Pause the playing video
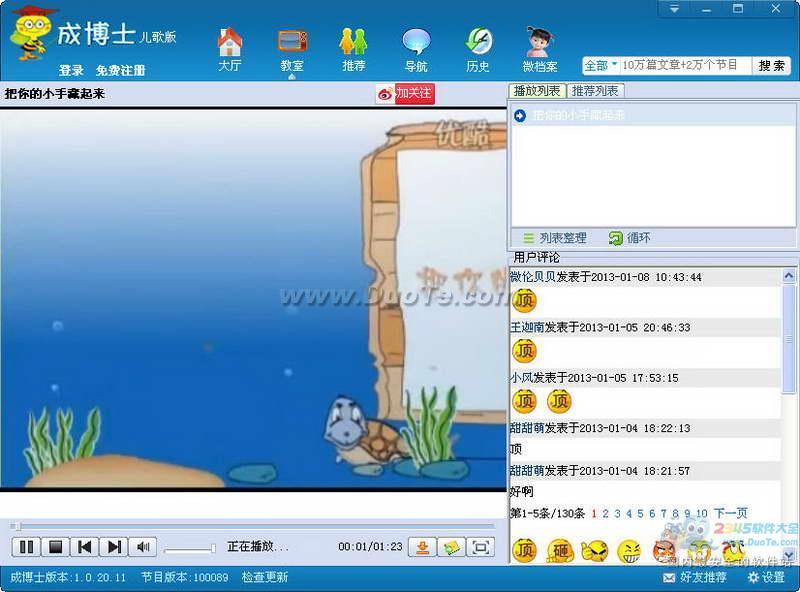This screenshot has width=800, height=592. click(26, 547)
